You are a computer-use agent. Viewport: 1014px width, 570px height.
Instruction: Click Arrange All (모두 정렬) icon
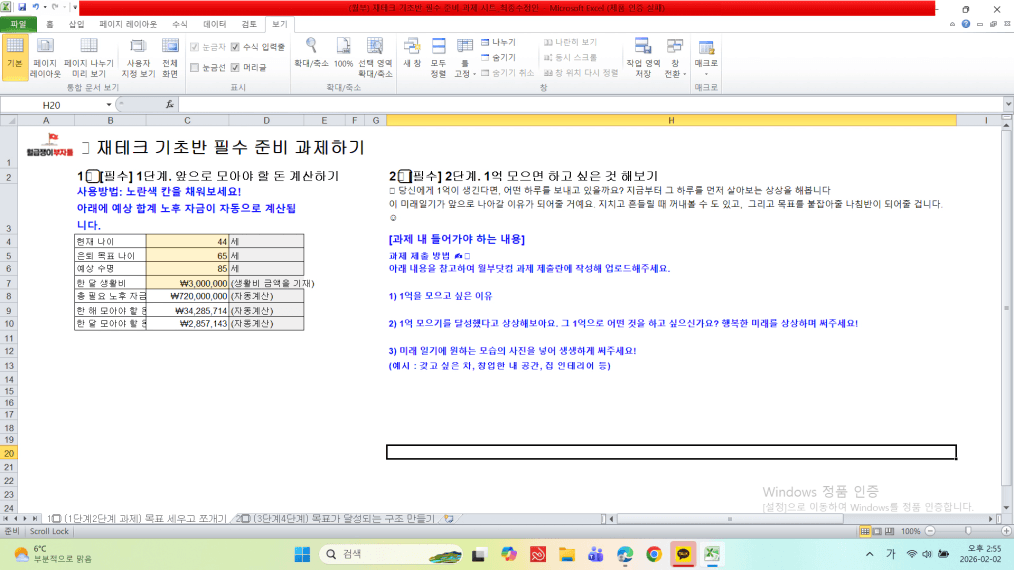(x=438, y=58)
